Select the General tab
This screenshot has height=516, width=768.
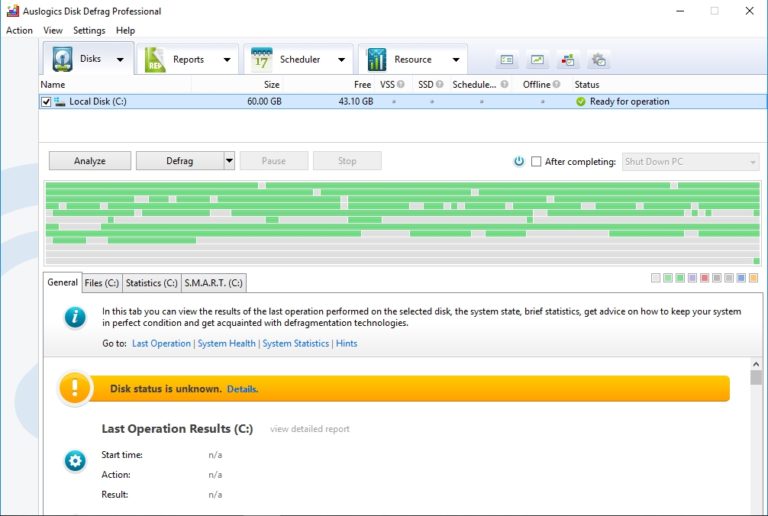pyautogui.click(x=63, y=282)
